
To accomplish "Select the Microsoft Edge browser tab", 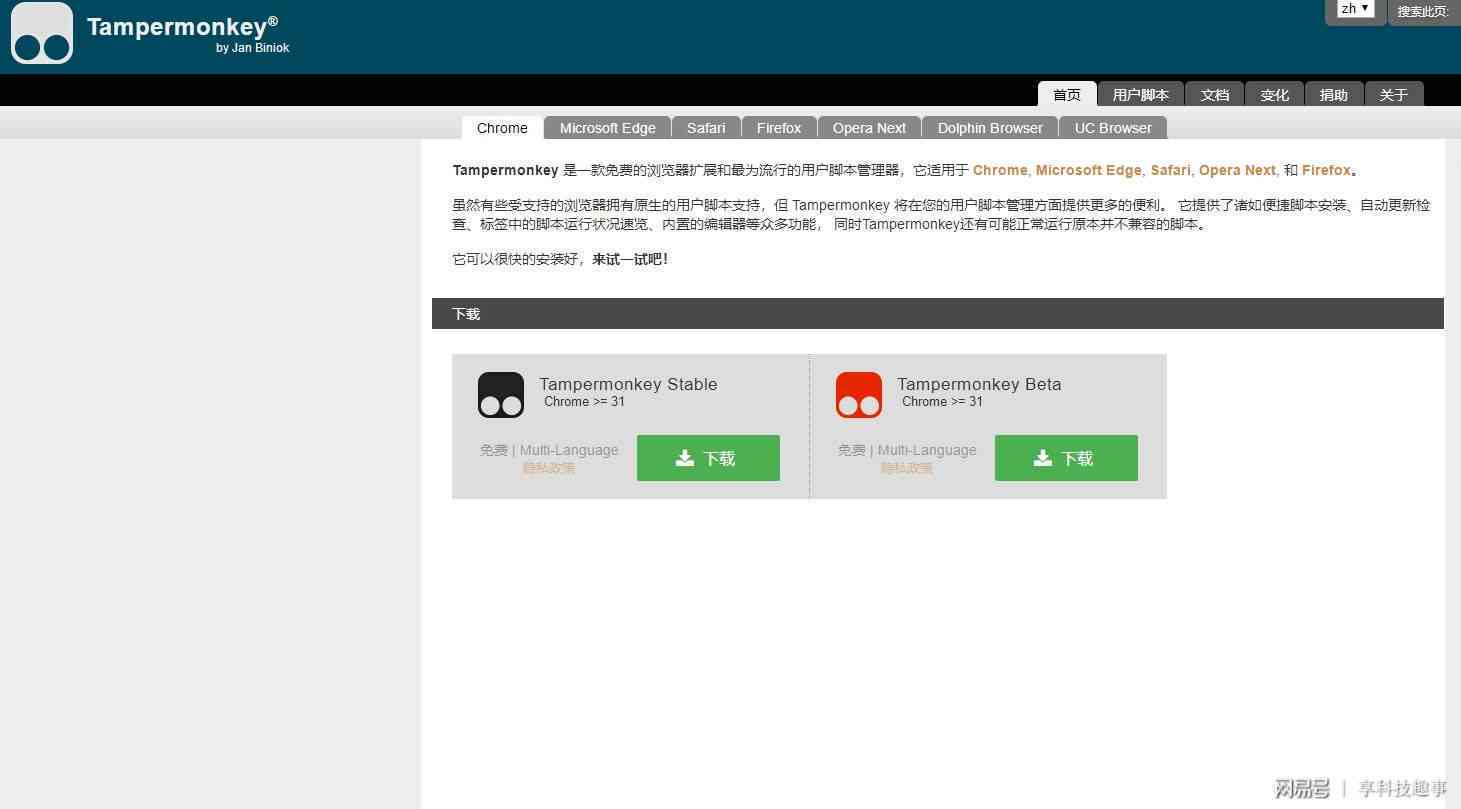I will 608,128.
